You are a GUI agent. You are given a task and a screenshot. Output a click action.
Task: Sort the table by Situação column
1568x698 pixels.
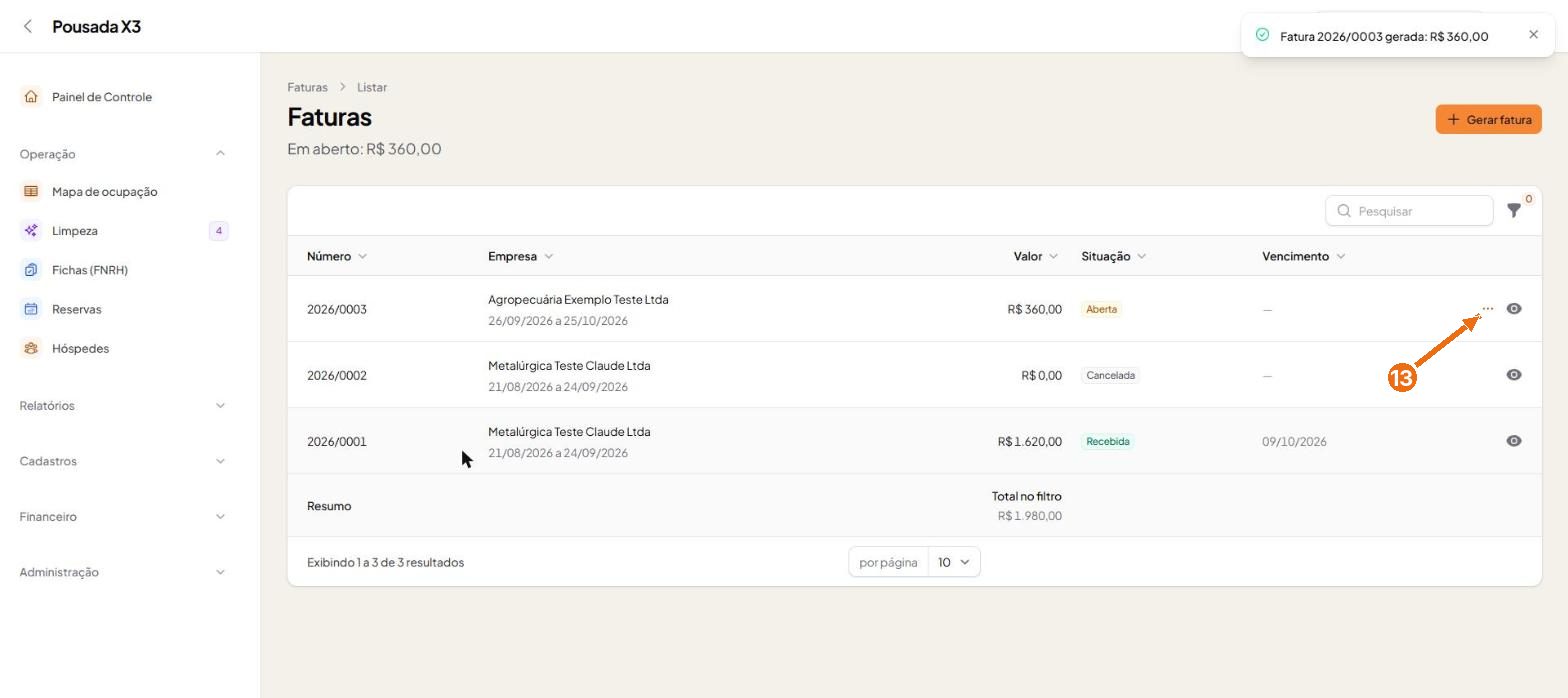[1113, 256]
